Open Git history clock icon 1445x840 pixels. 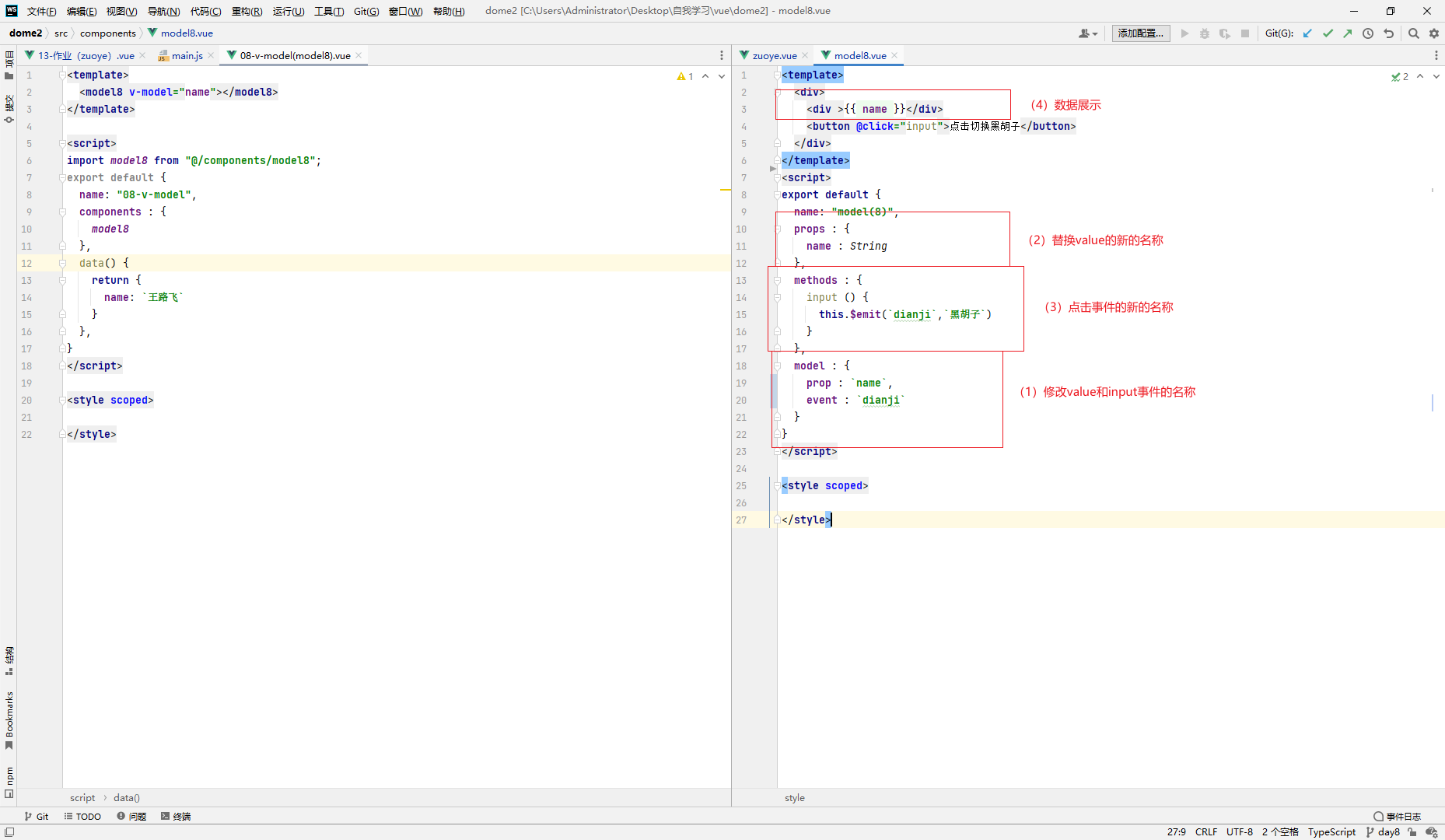[1368, 33]
